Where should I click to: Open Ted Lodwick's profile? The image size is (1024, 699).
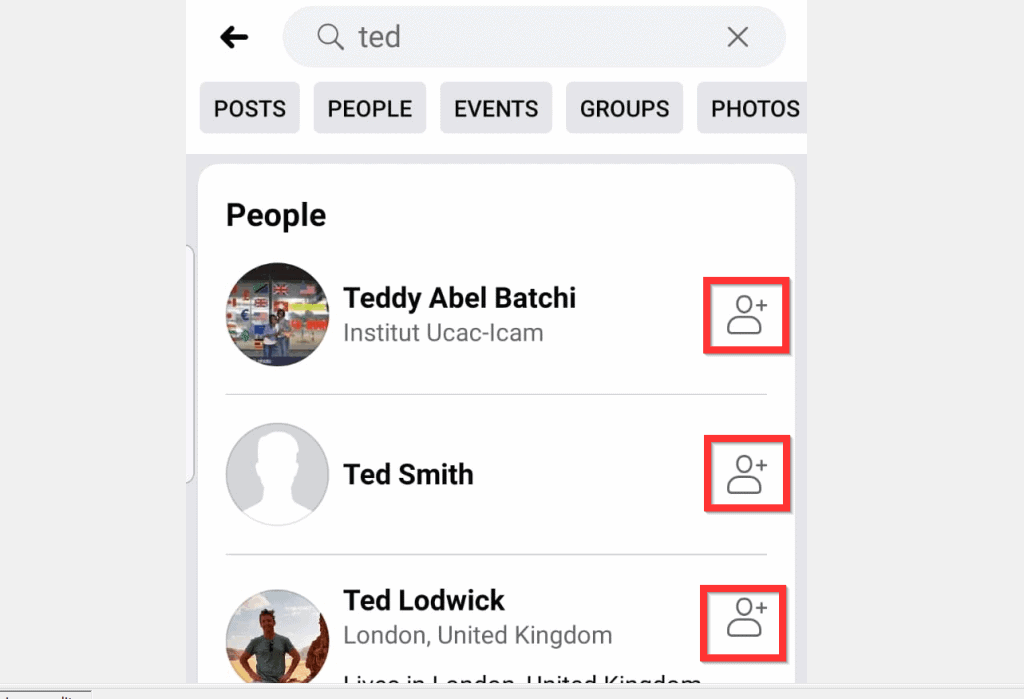424,600
